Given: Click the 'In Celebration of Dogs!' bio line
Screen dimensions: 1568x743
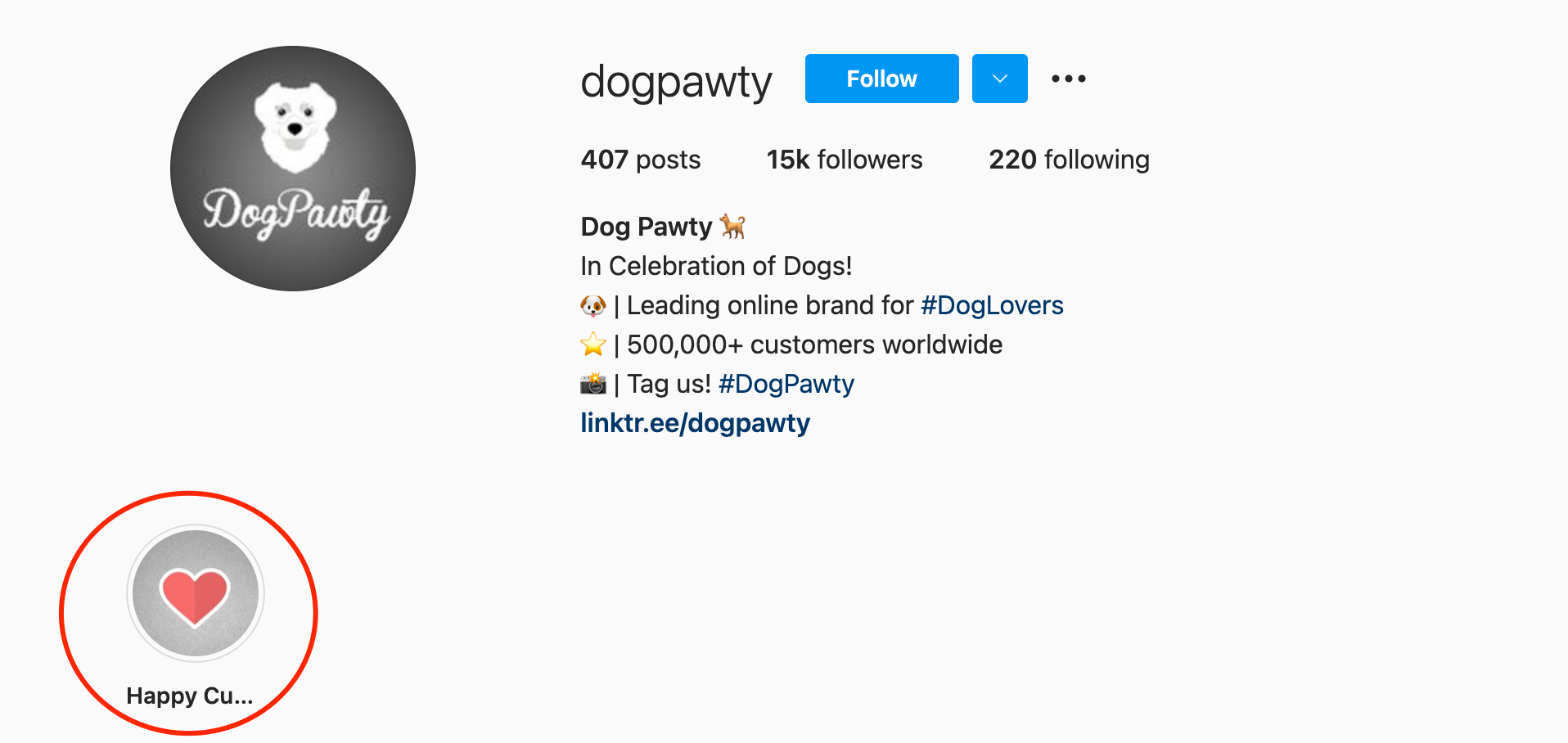Looking at the screenshot, I should click(x=716, y=266).
